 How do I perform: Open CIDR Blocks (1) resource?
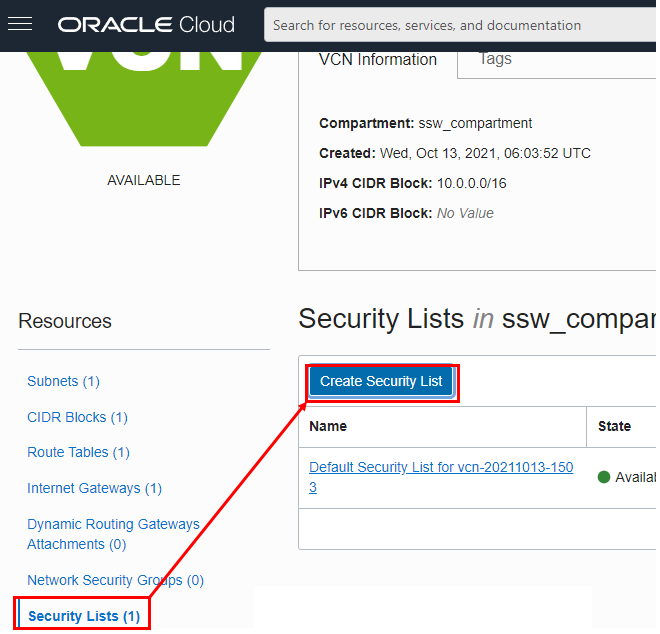pos(77,418)
